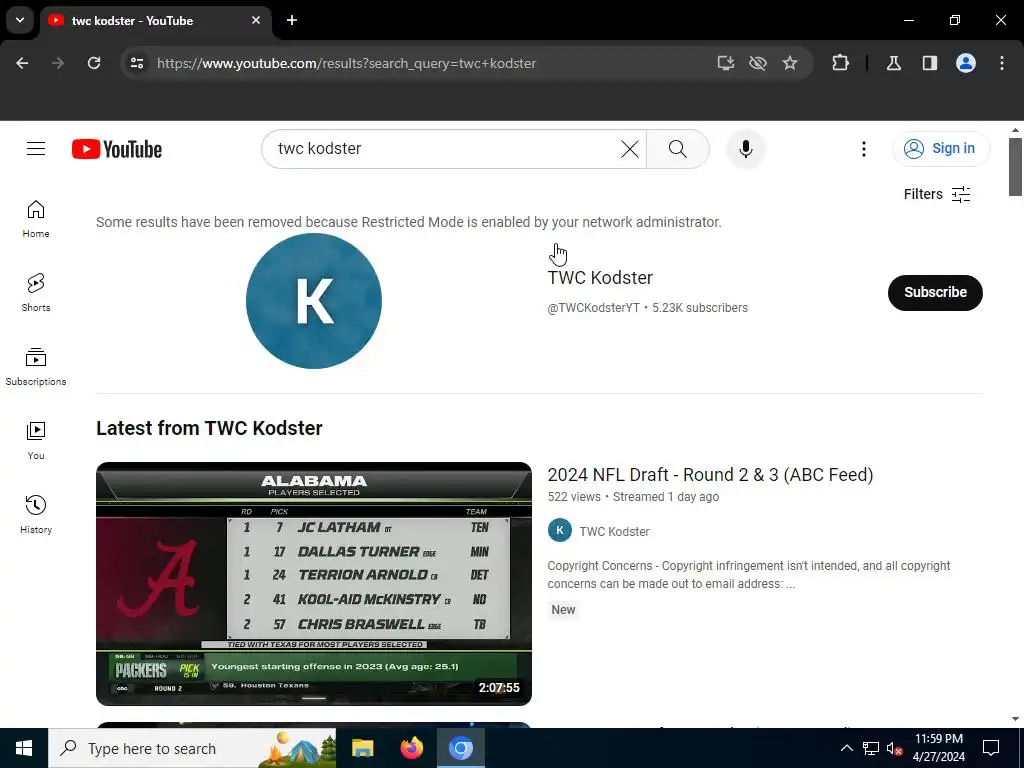1024x768 pixels.
Task: Subscribe to TWC Kodster
Action: coord(935,293)
